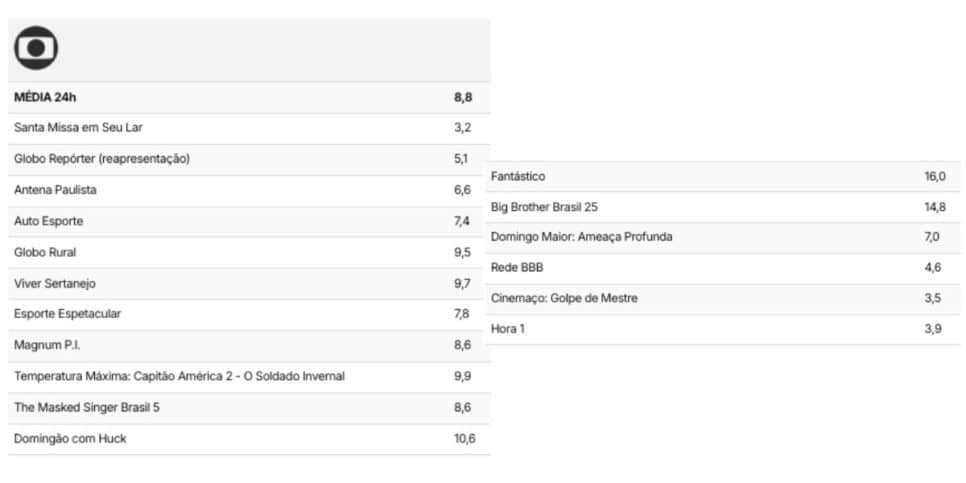Image resolution: width=966 pixels, height=483 pixels.
Task: Select the Rede BBB row
Action: (x=723, y=268)
